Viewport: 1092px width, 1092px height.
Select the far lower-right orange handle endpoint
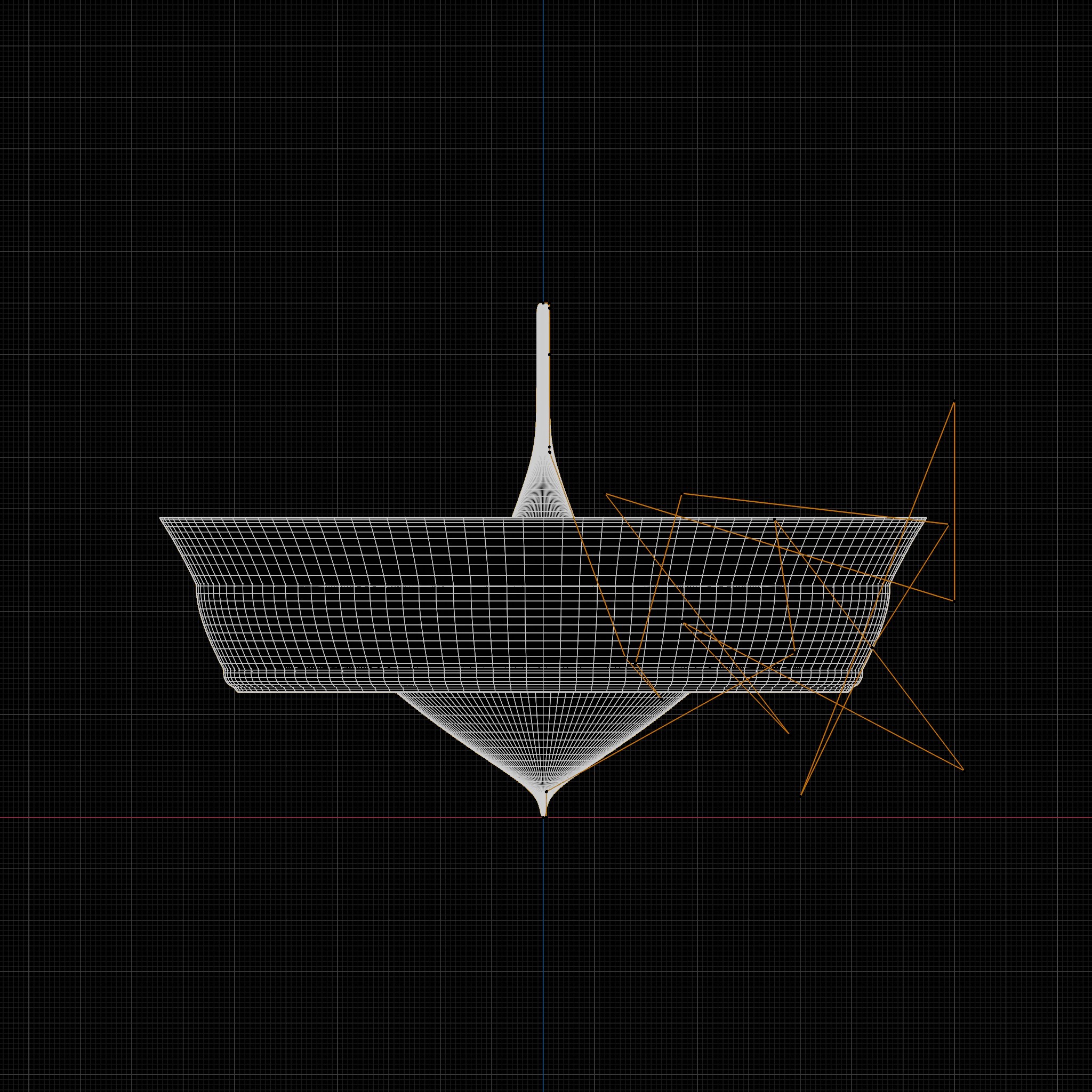click(962, 769)
